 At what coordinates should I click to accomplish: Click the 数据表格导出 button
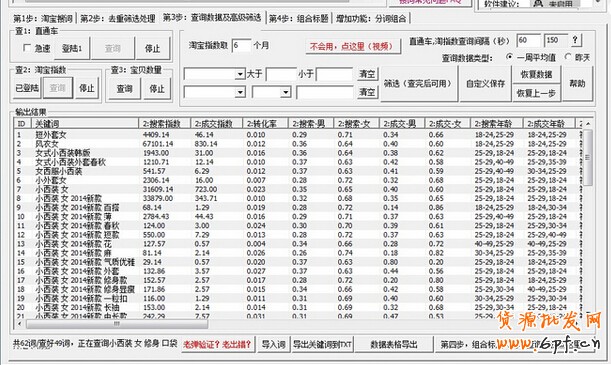394,344
